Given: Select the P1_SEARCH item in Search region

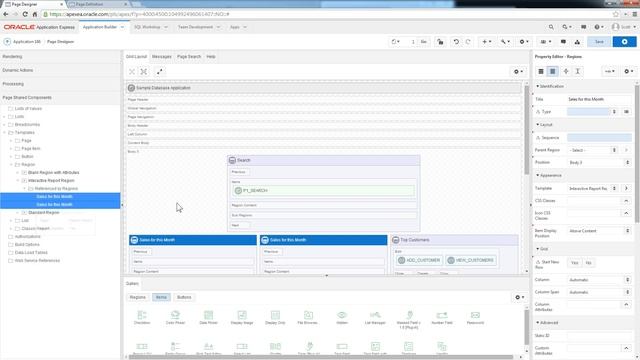Looking at the screenshot, I should pyautogui.click(x=324, y=191).
